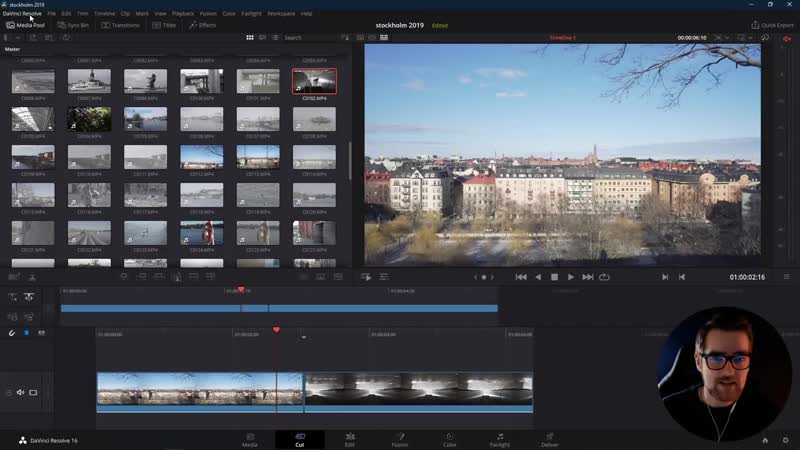Image resolution: width=800 pixels, height=450 pixels.
Task: Open the Media Pool panel
Action: point(26,25)
